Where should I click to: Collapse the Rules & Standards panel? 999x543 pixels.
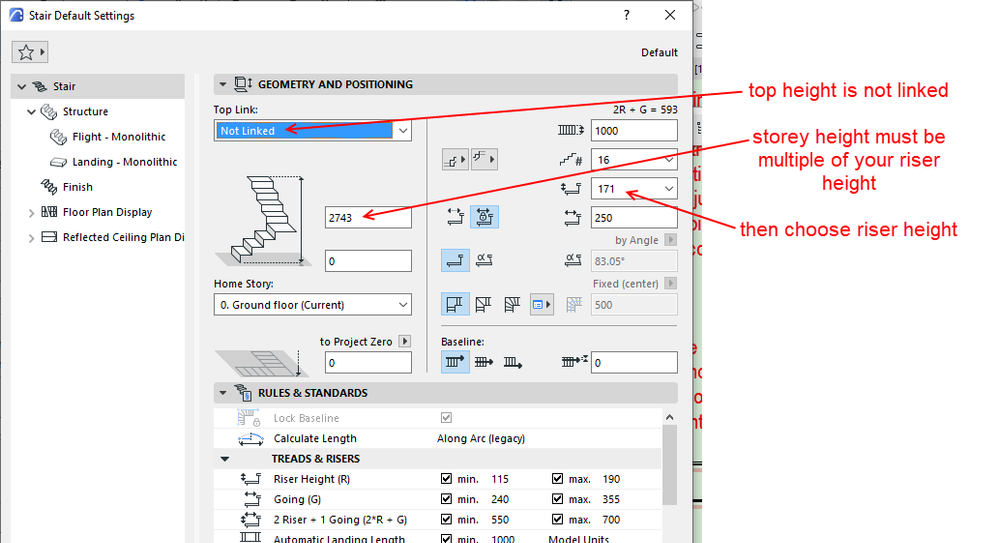coord(222,393)
